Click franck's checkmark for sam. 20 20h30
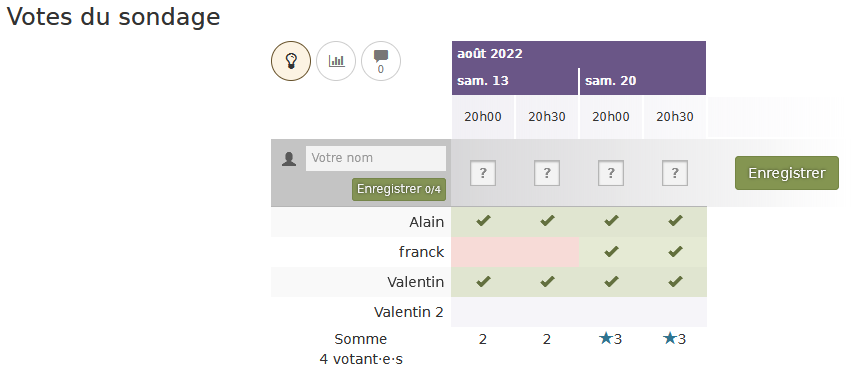The image size is (852, 374). pos(675,251)
